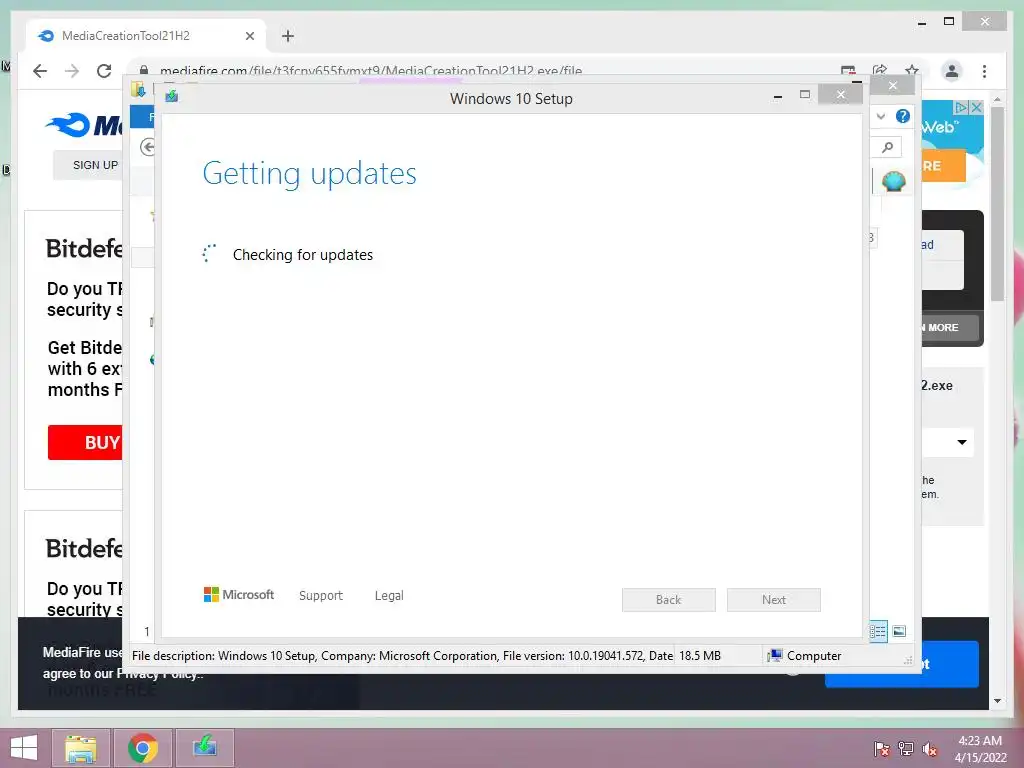Click the Chrome address bar URL
1024x768 pixels.
(x=371, y=71)
